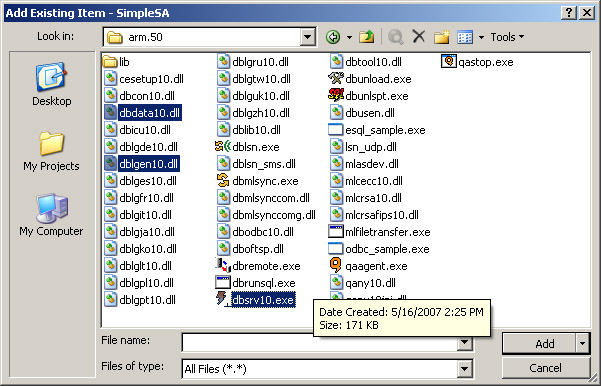Select file dbtool10.dll
Screen dimensions: 601x386
coord(366,62)
